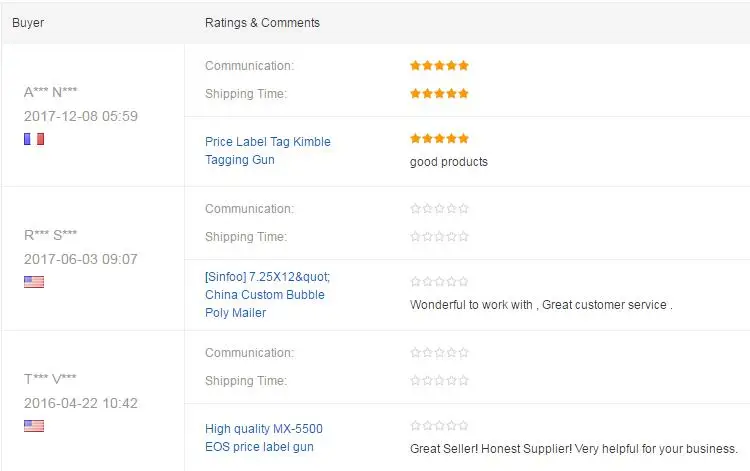The image size is (750, 471).
Task: Click the US flag under buyer T*** V***
Action: point(34,426)
